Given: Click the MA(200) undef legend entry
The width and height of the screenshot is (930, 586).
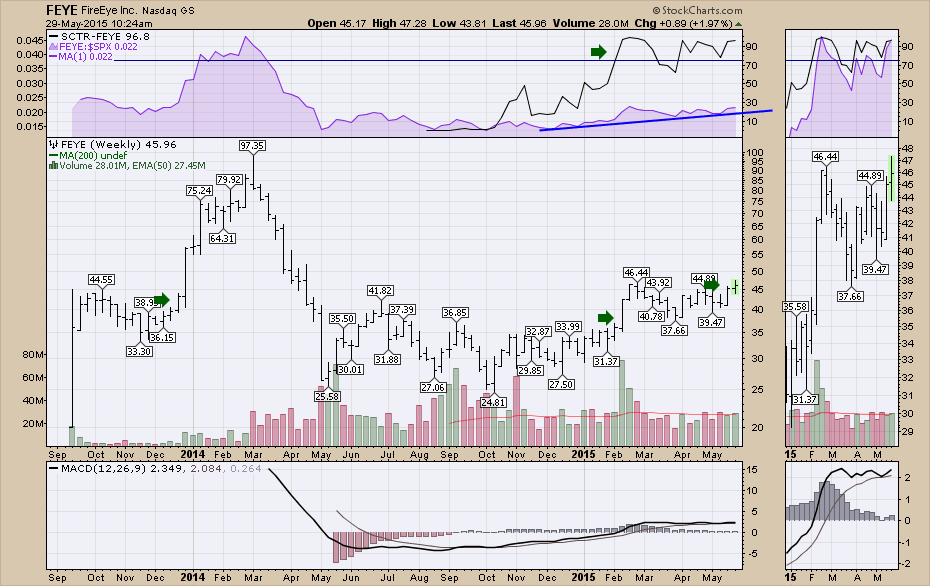Looking at the screenshot, I should pos(88,155).
